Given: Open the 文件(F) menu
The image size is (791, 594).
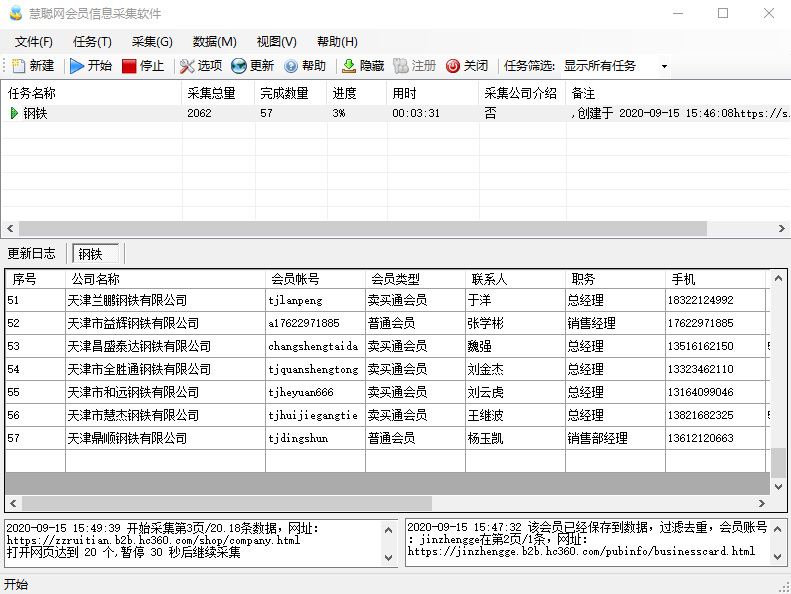Looking at the screenshot, I should pyautogui.click(x=34, y=42).
